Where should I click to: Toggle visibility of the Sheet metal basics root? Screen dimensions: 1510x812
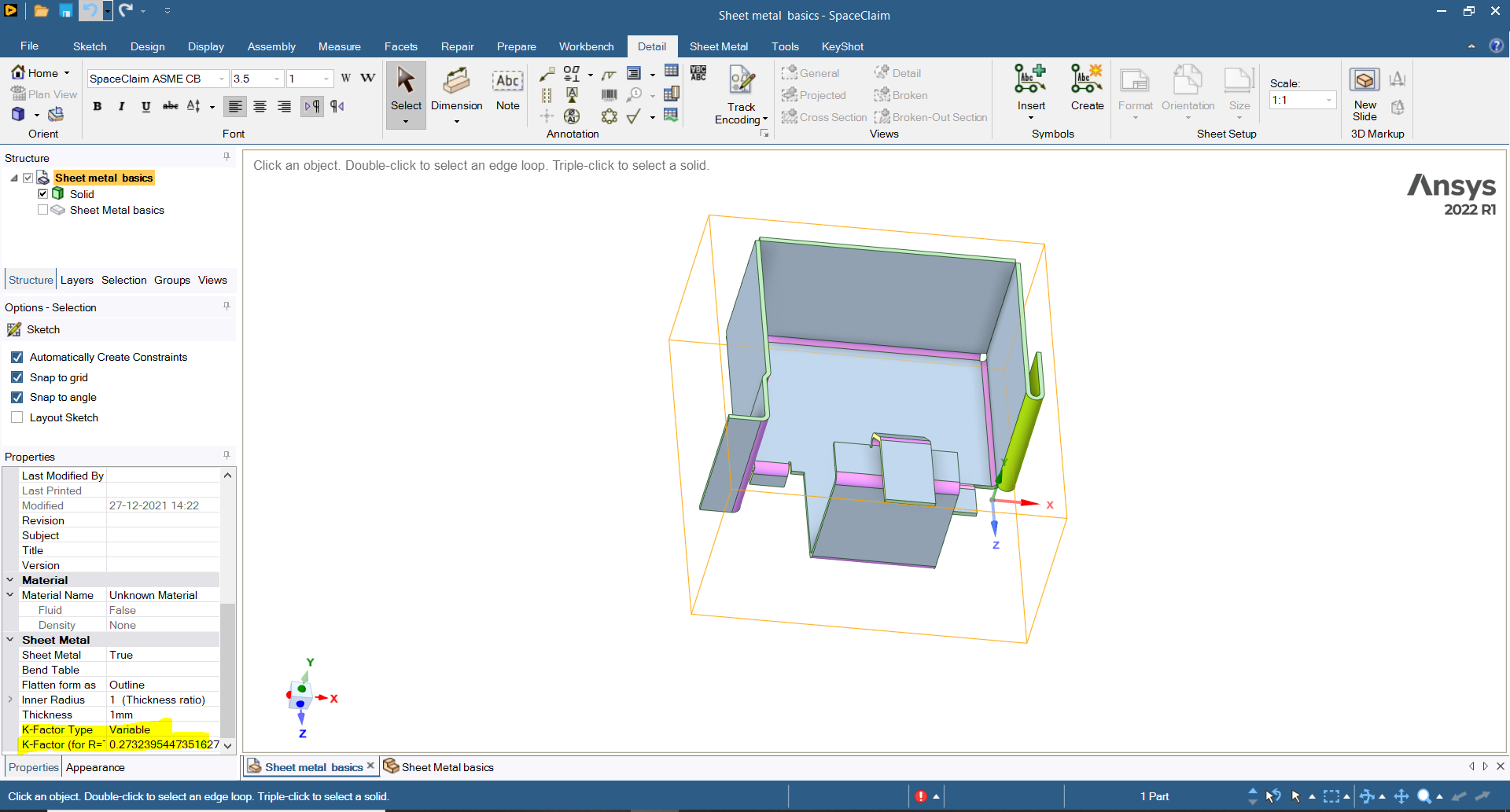28,178
